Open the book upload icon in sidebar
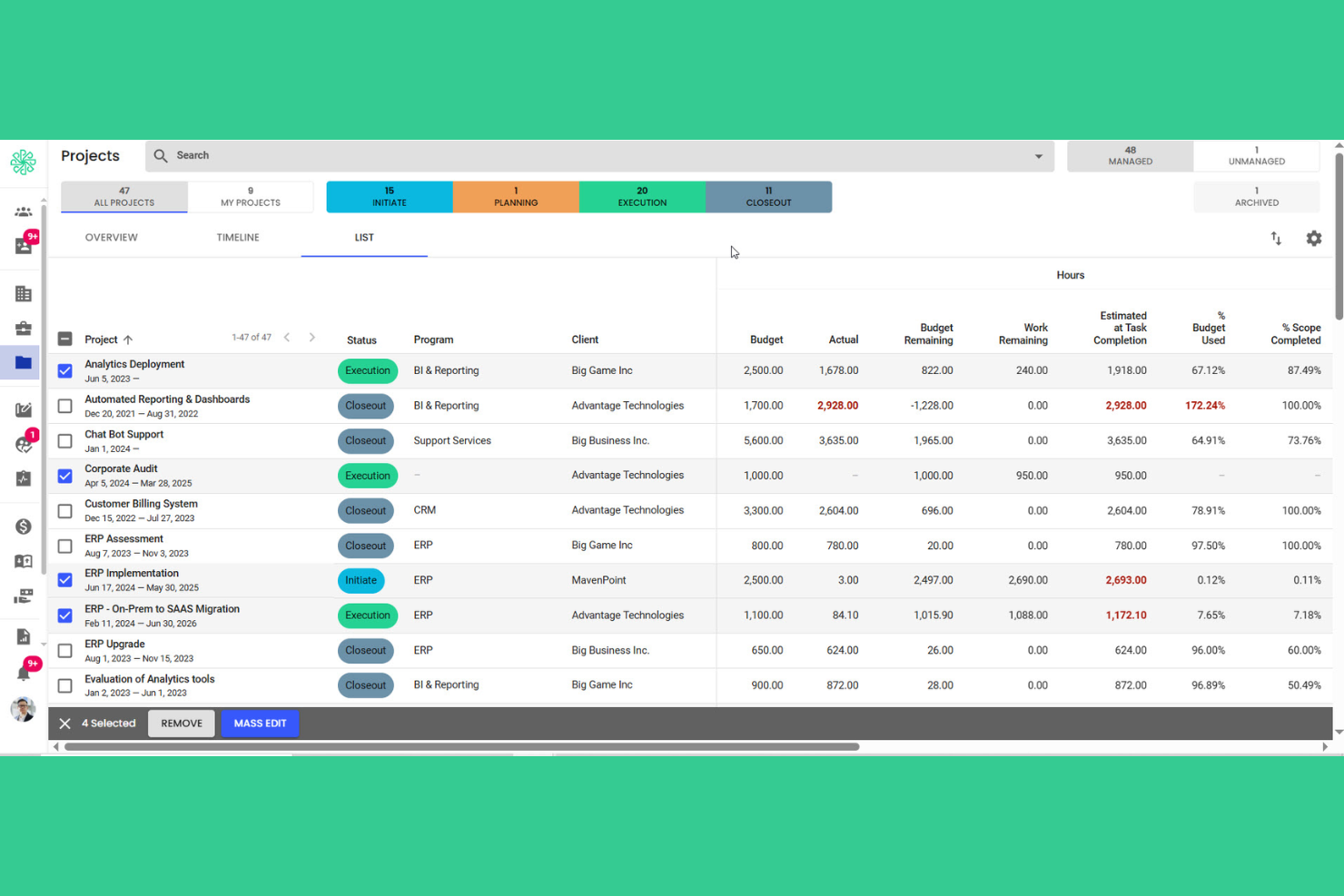1344x896 pixels. (x=23, y=561)
